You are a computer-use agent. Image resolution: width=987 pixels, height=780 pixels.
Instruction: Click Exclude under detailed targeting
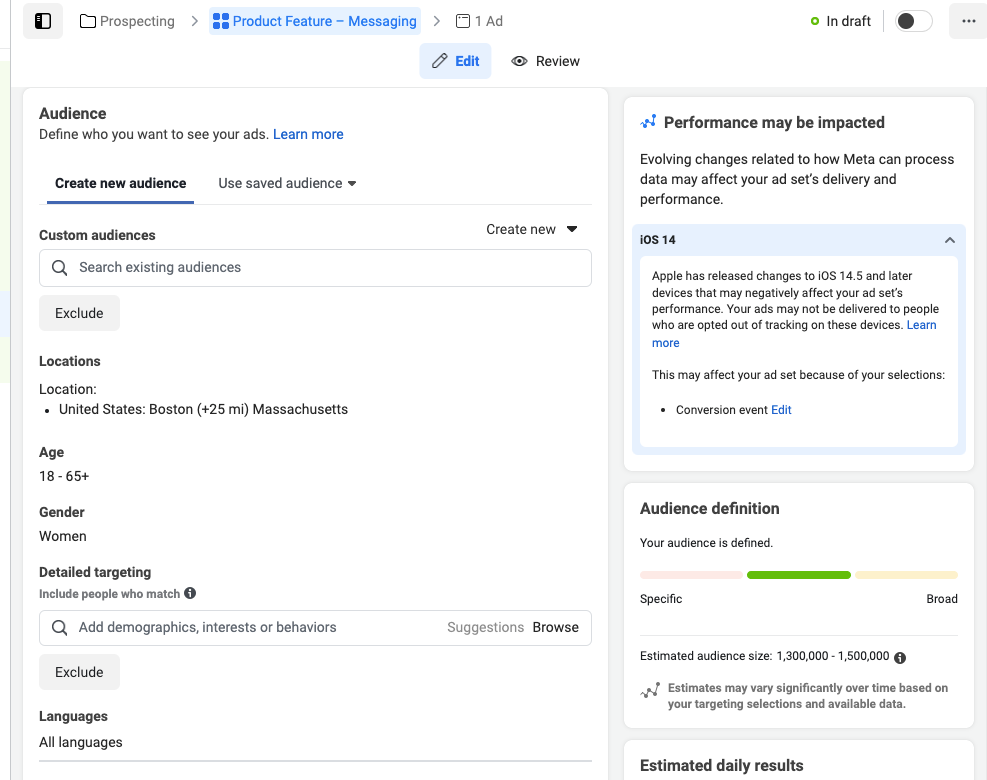point(79,671)
